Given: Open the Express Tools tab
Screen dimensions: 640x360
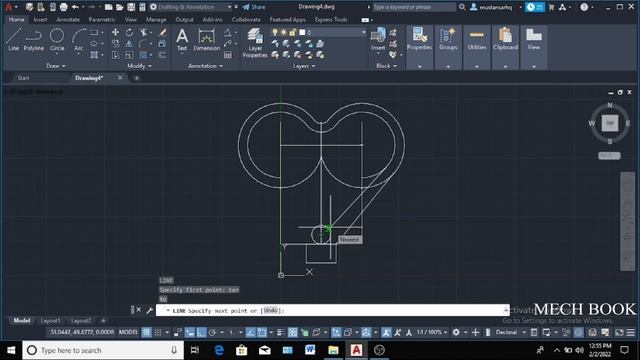Looking at the screenshot, I should [331, 19].
